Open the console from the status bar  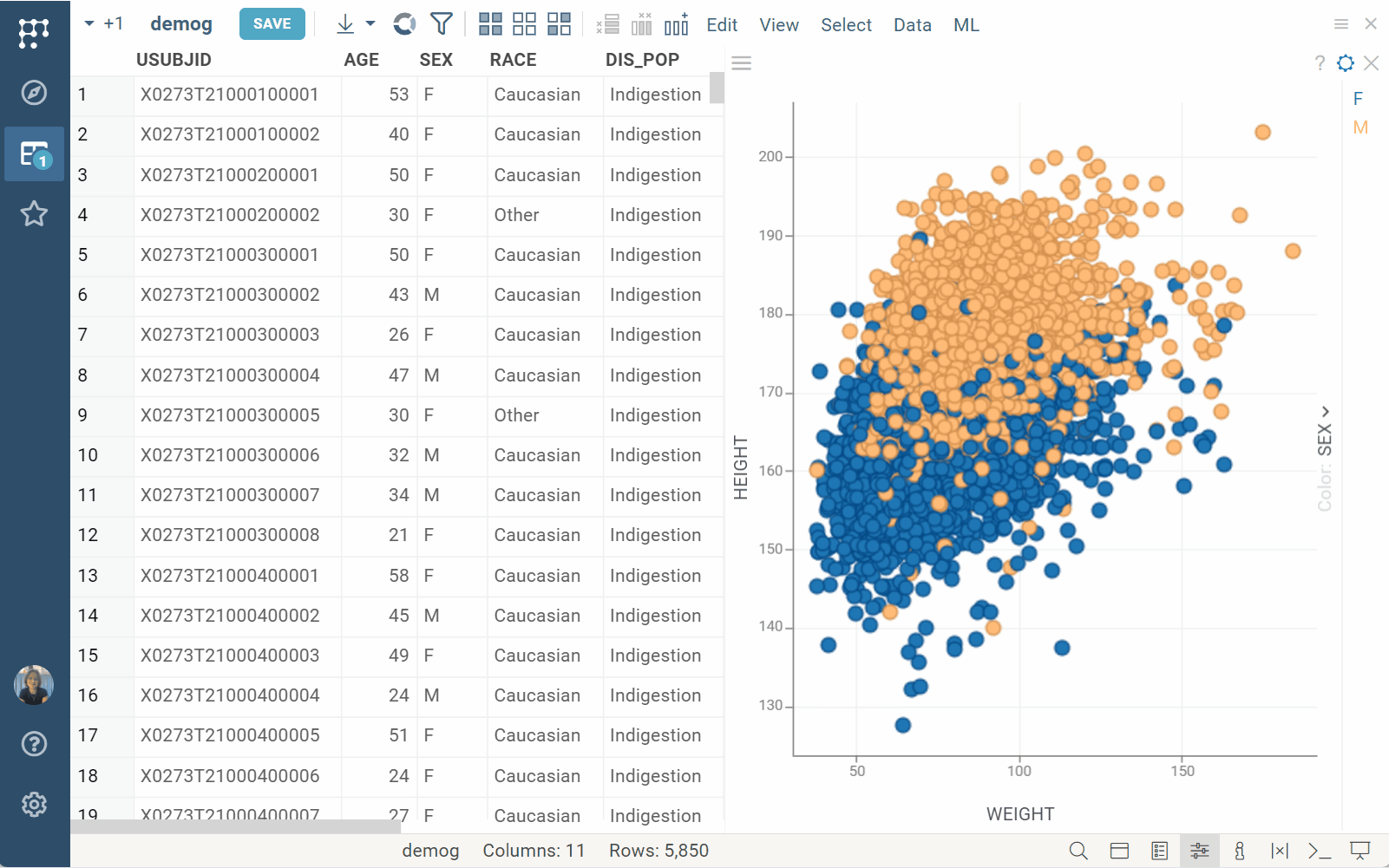(1320, 851)
